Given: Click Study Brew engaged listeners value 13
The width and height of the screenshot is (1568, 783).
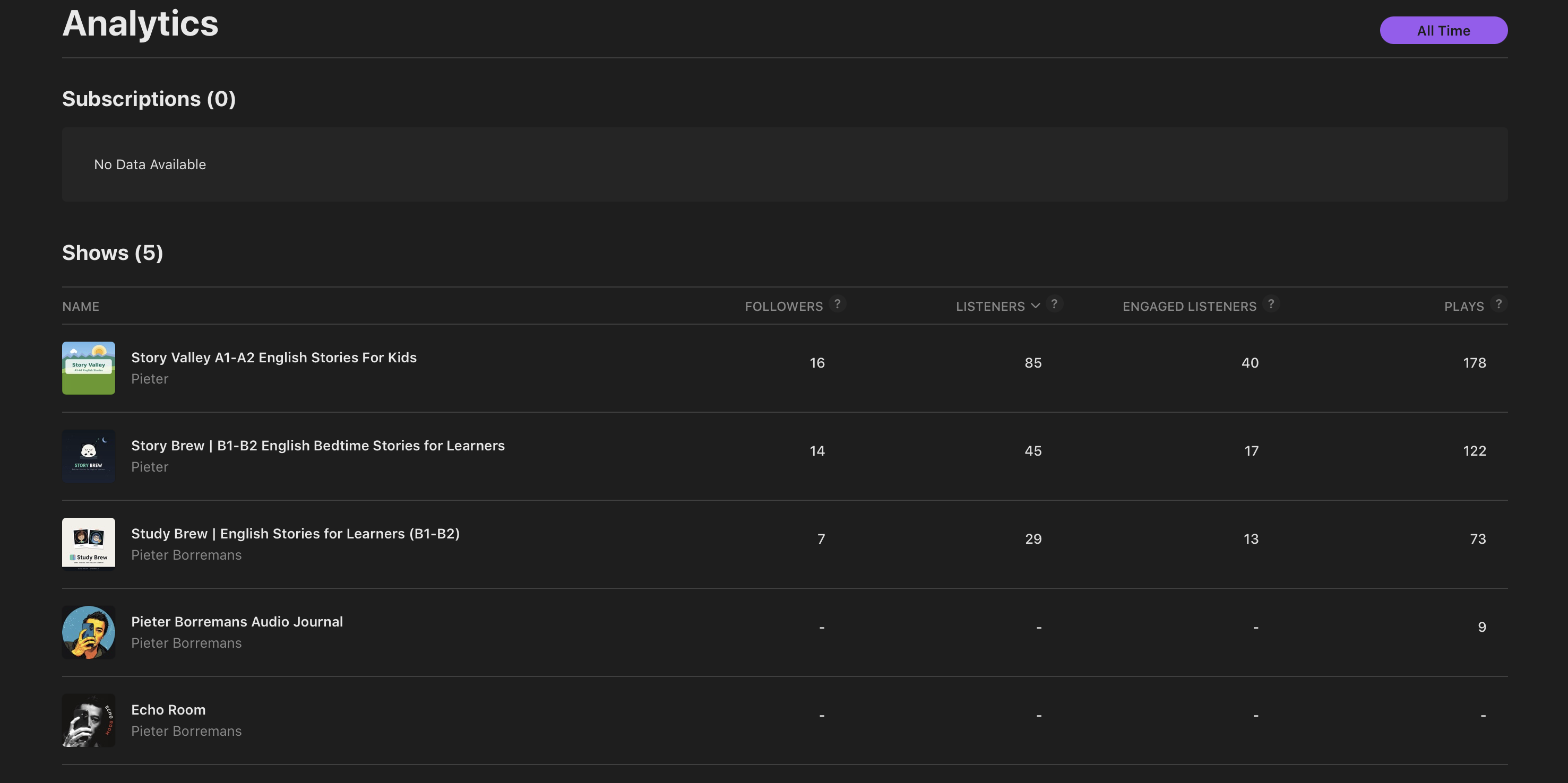Looking at the screenshot, I should pyautogui.click(x=1251, y=539).
